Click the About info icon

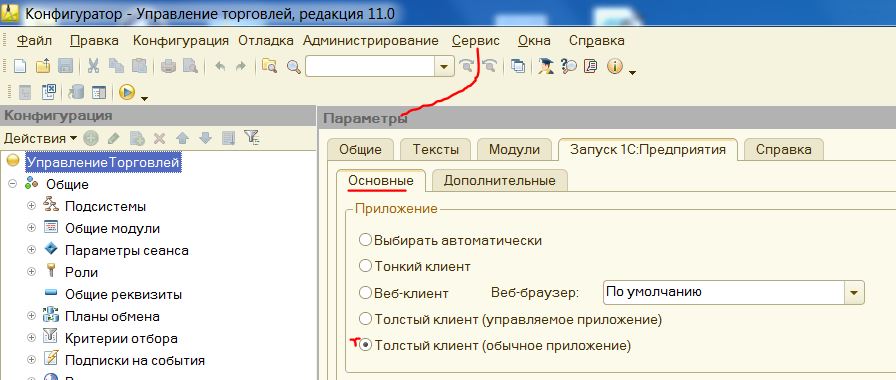click(614, 66)
